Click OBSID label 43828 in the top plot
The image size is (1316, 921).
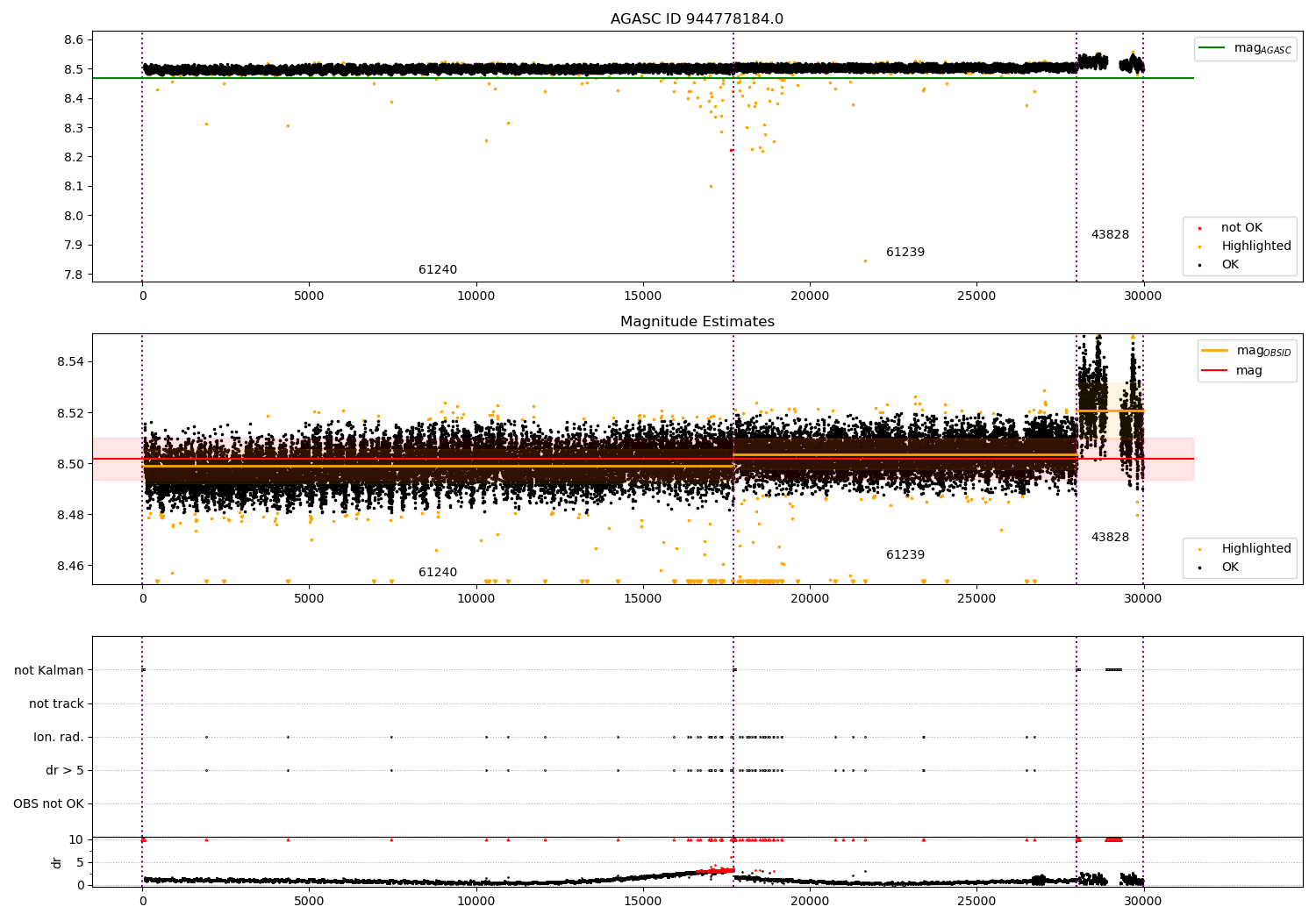coord(1110,235)
